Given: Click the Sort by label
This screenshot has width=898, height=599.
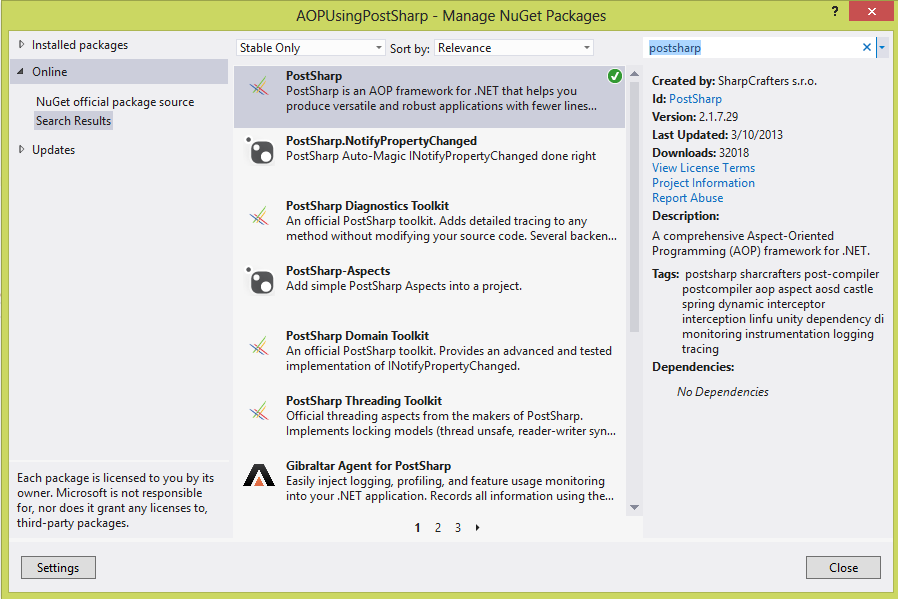Looking at the screenshot, I should click(x=409, y=49).
